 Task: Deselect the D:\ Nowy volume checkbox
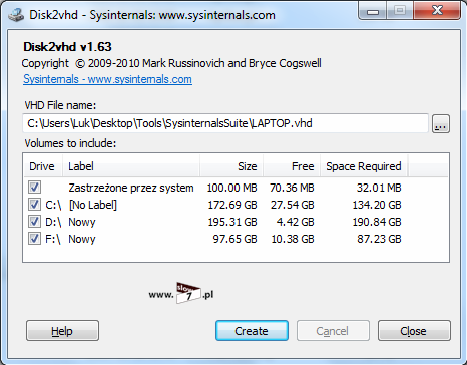pyautogui.click(x=34, y=221)
